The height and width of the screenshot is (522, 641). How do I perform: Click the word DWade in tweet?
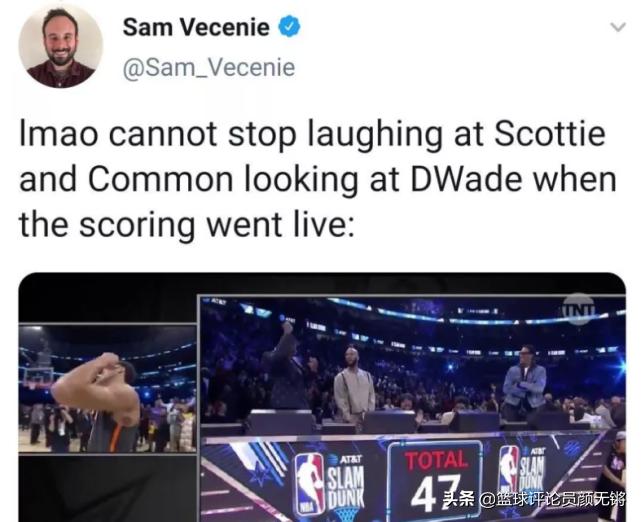click(x=466, y=179)
